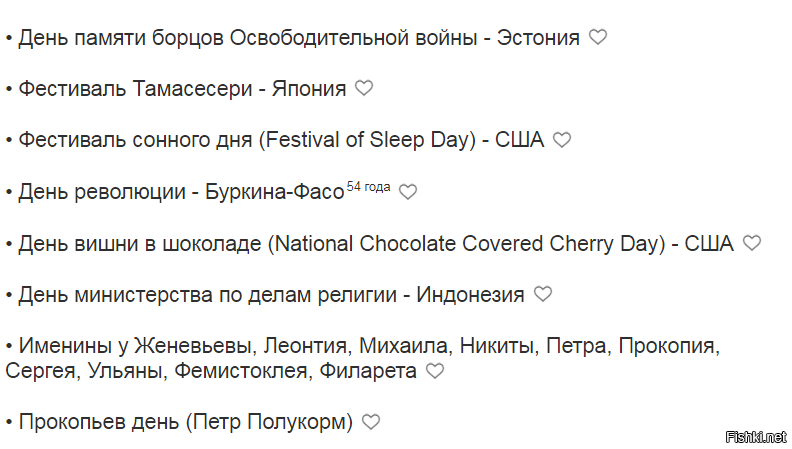Open the Fishki.net watermark link
Viewport: 792px width, 449px height.
pos(756,437)
